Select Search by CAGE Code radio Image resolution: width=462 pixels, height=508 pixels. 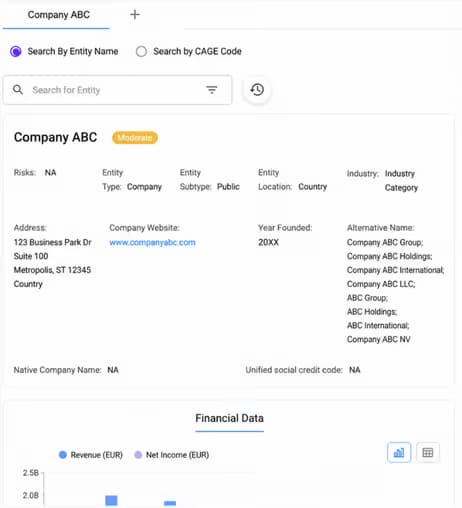[x=141, y=51]
